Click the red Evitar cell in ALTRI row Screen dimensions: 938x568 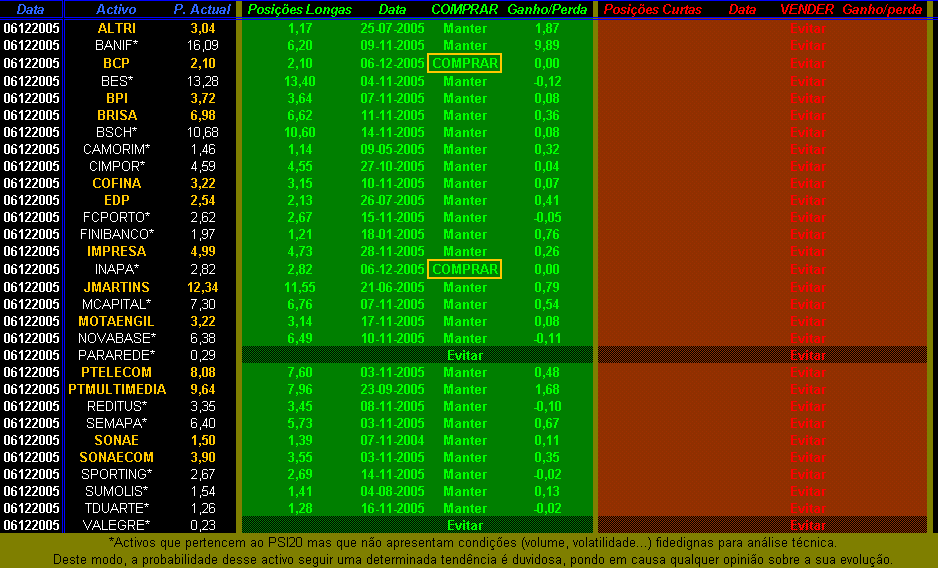pyautogui.click(x=807, y=29)
